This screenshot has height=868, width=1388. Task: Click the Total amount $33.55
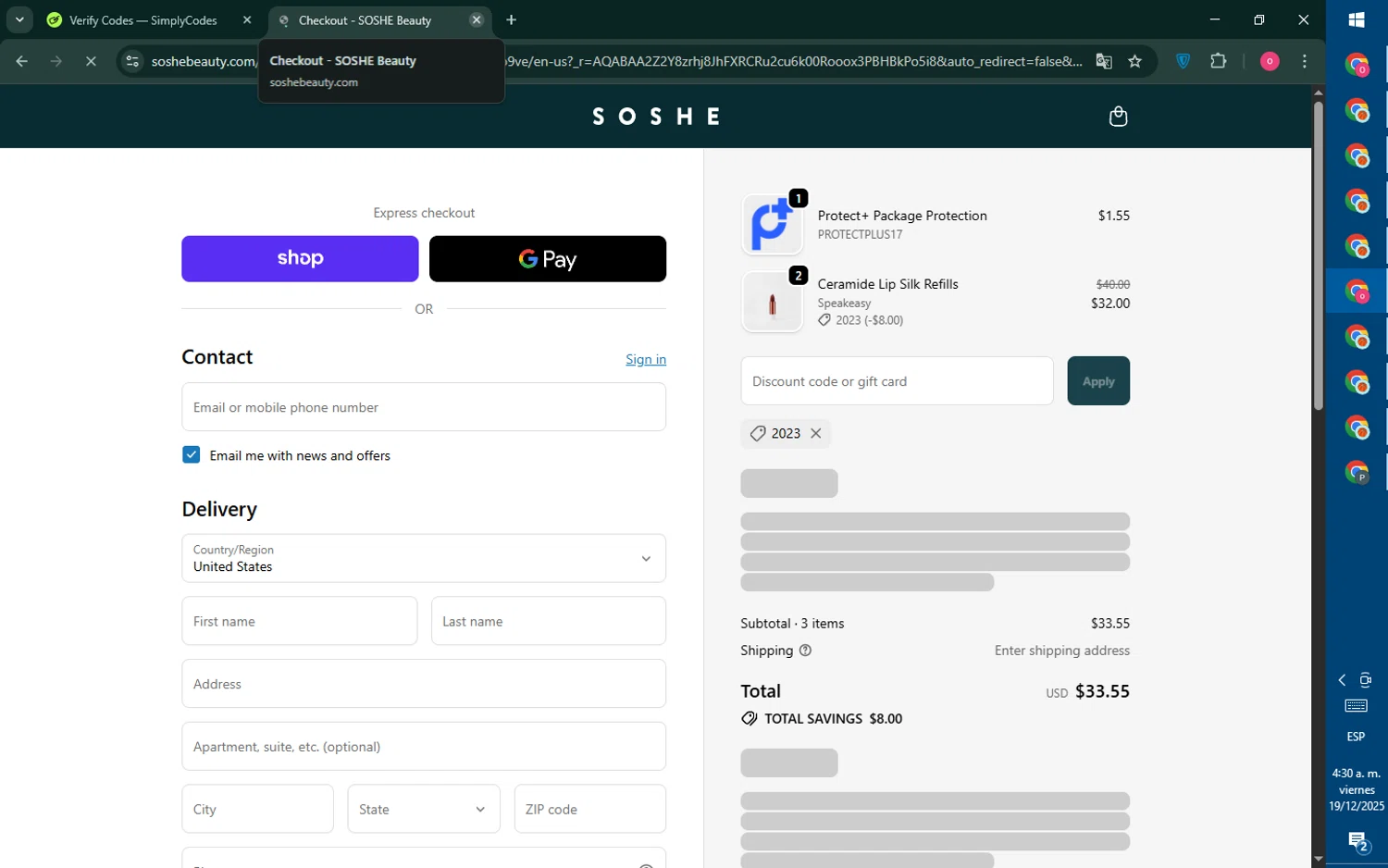pyautogui.click(x=1102, y=691)
